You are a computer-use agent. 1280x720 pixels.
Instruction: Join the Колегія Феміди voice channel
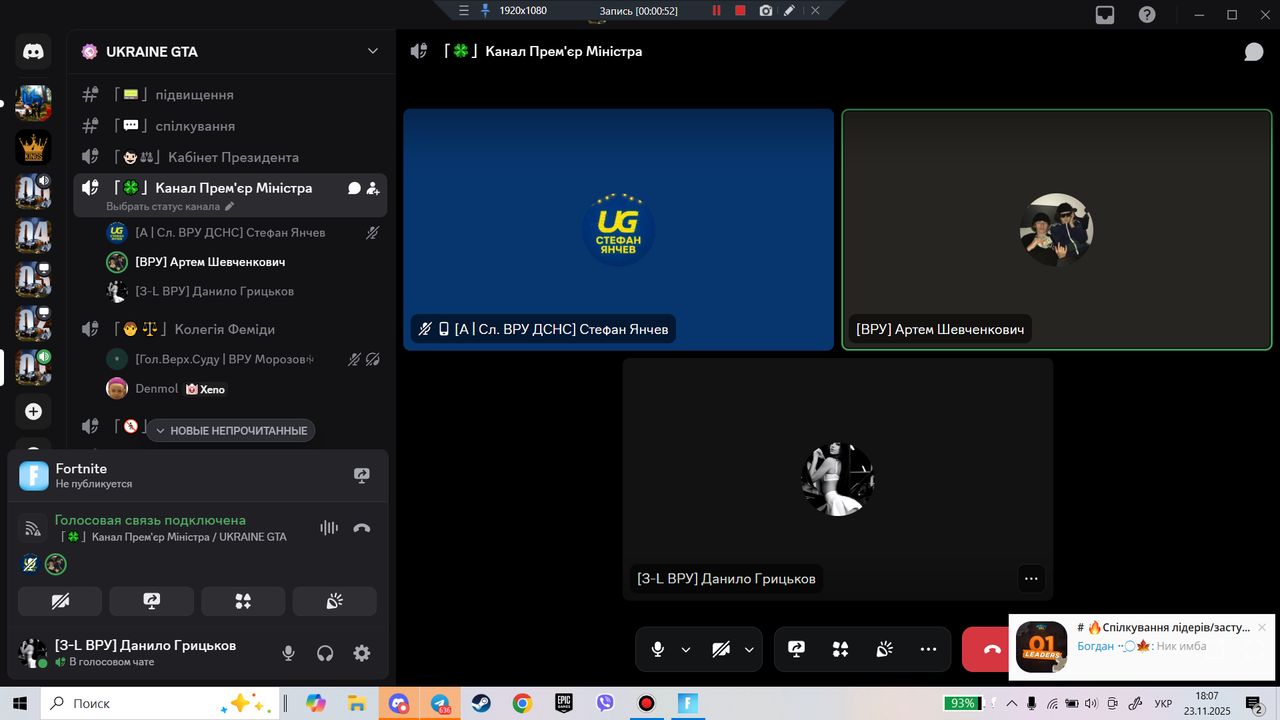(x=230, y=329)
